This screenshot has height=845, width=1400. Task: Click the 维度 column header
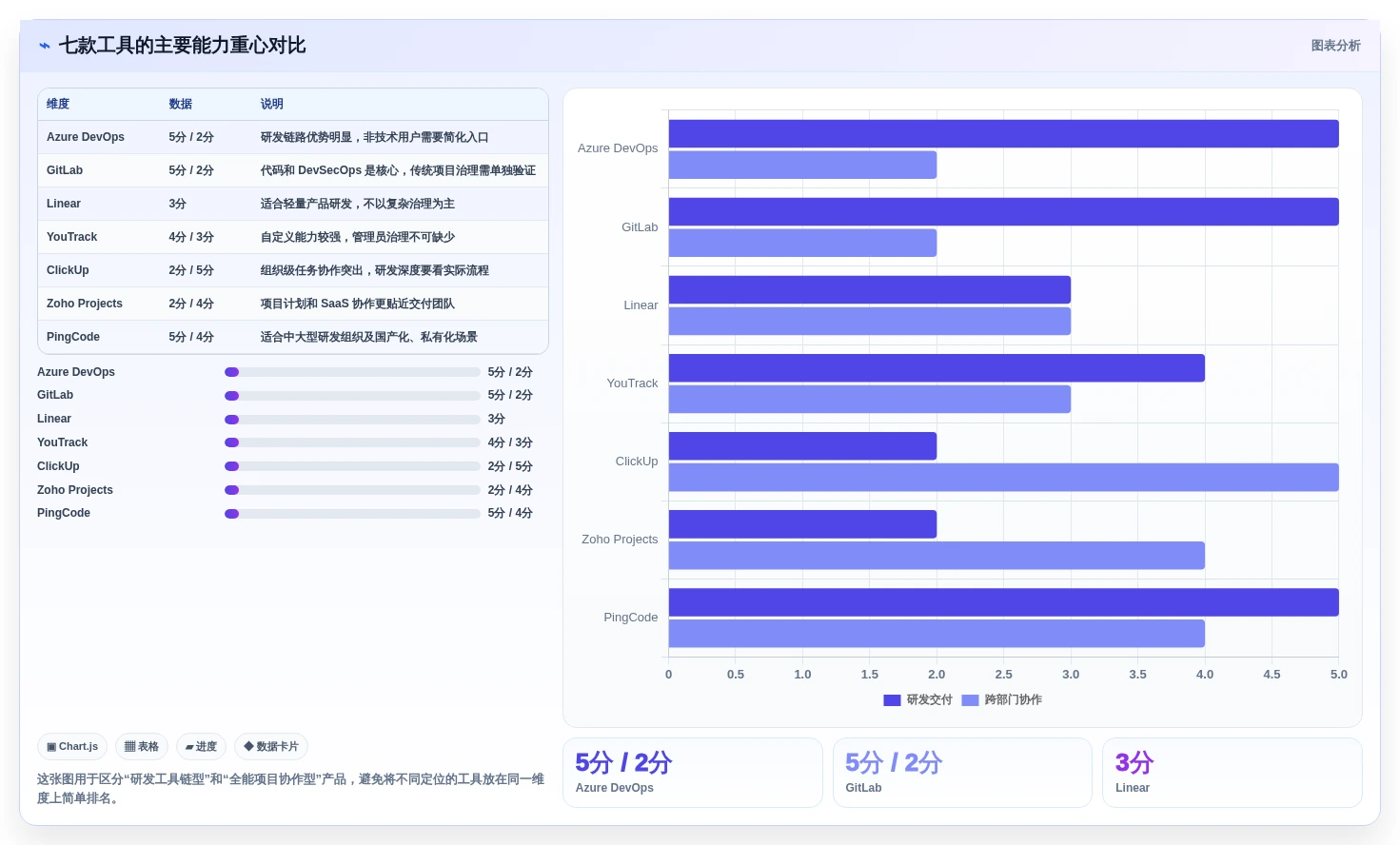click(58, 104)
